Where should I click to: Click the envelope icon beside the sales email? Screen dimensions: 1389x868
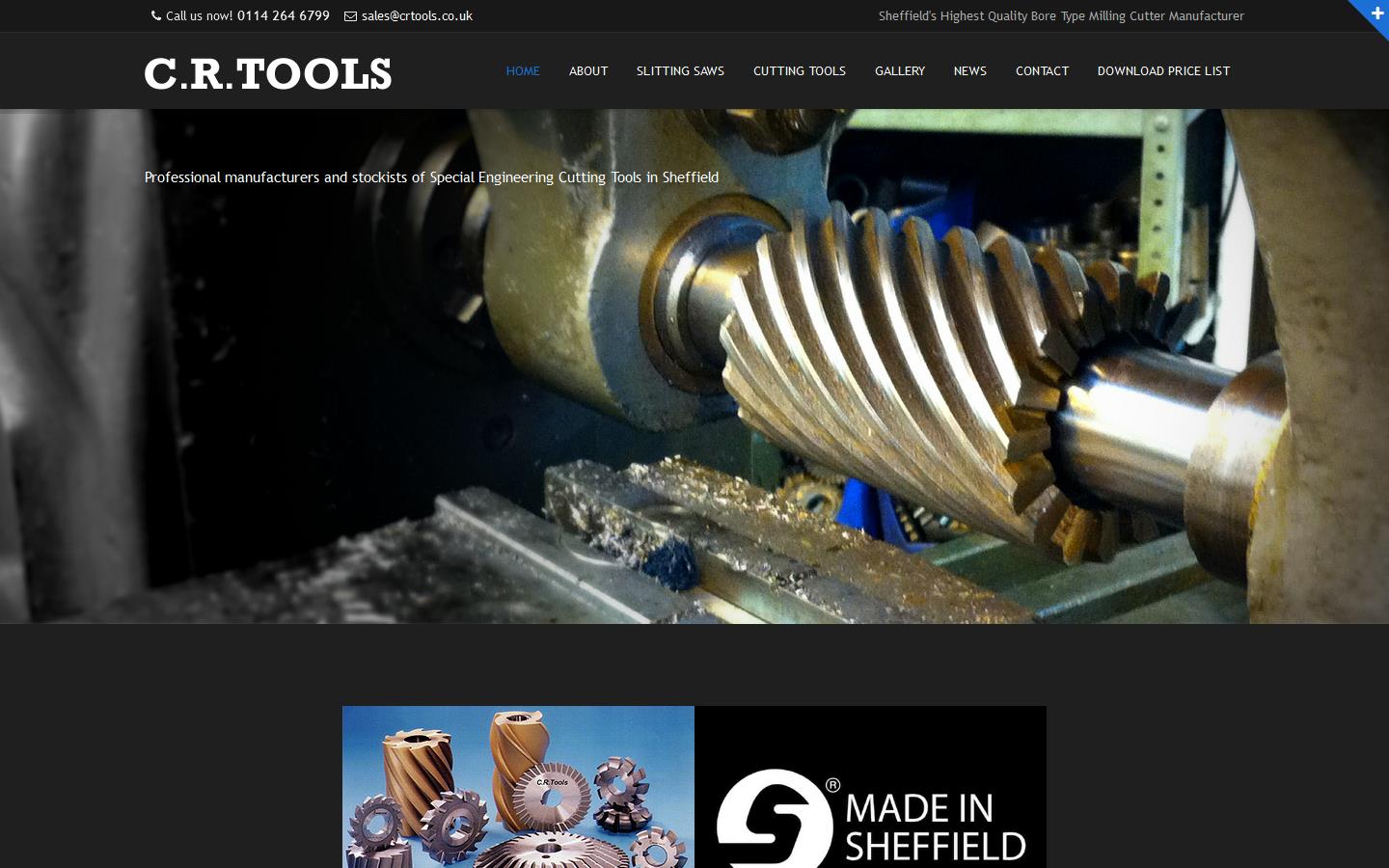point(351,16)
